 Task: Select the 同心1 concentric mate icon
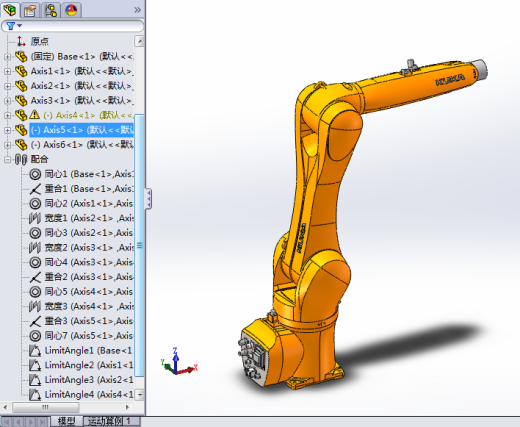click(x=35, y=174)
